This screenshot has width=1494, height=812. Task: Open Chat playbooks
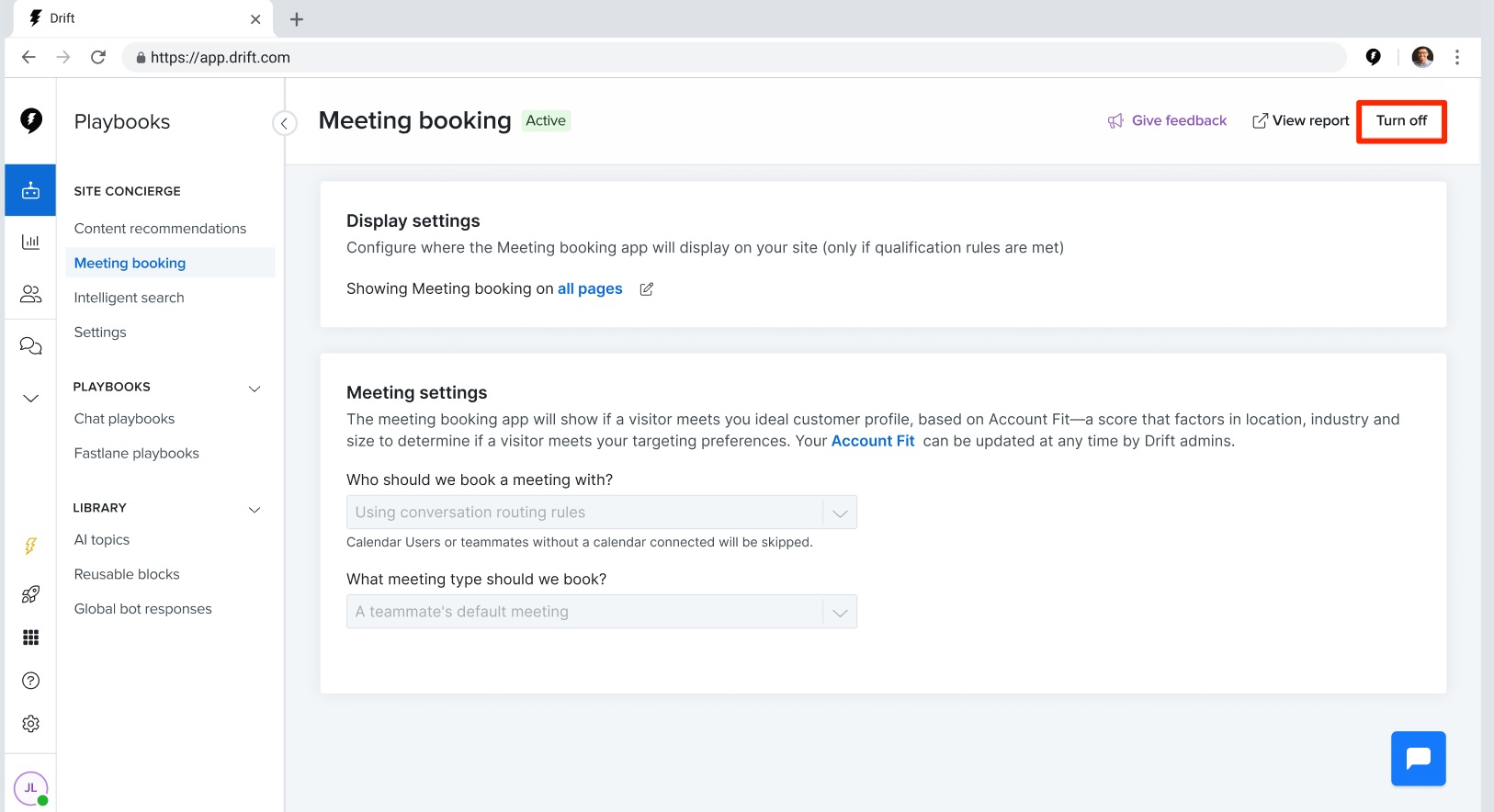pyautogui.click(x=124, y=419)
